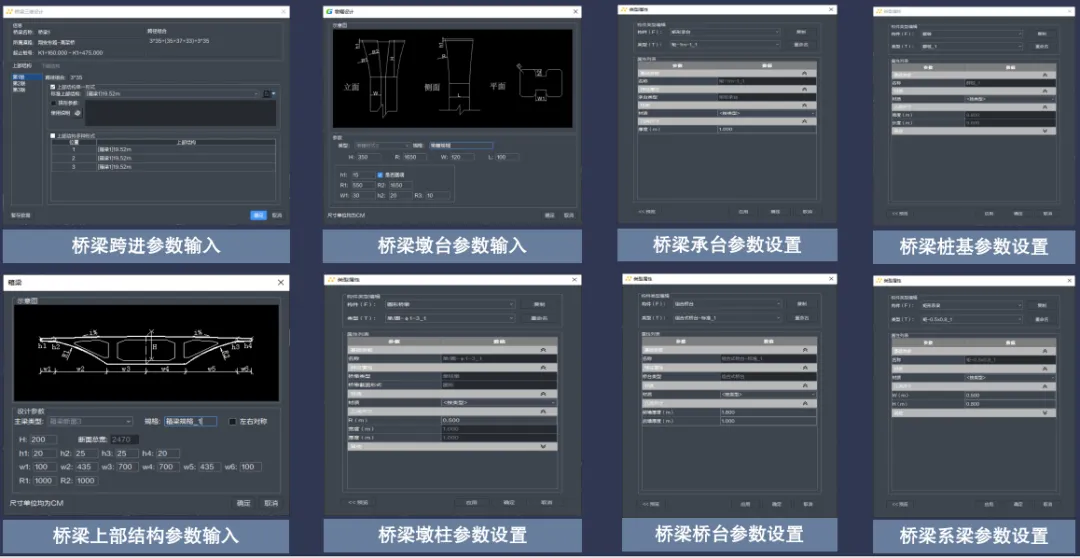The width and height of the screenshot is (1080, 558).
Task: Click 取消 in 桥梁承台参数设置 window
Action: coord(807,211)
